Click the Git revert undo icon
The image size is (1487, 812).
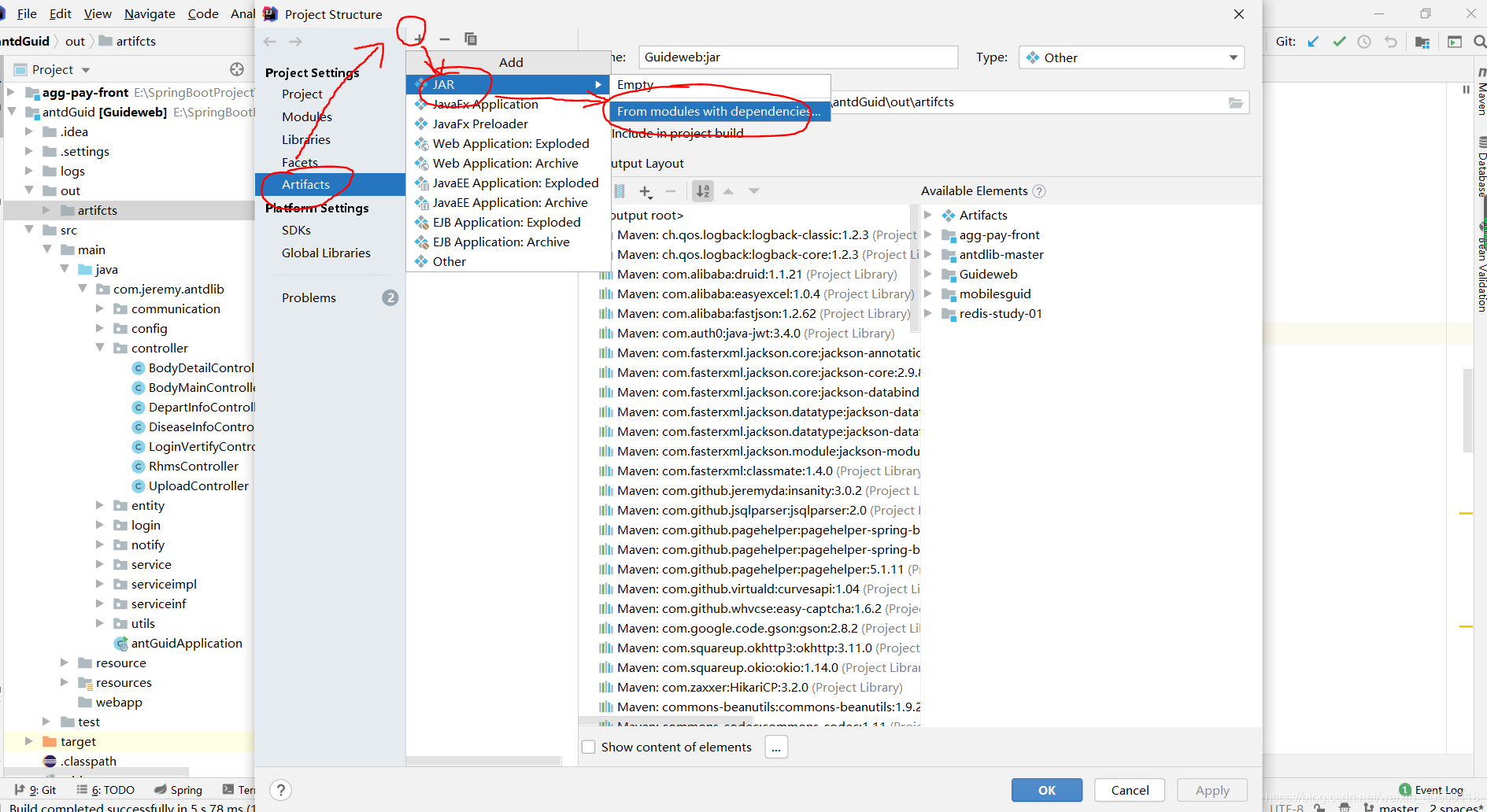click(1391, 42)
